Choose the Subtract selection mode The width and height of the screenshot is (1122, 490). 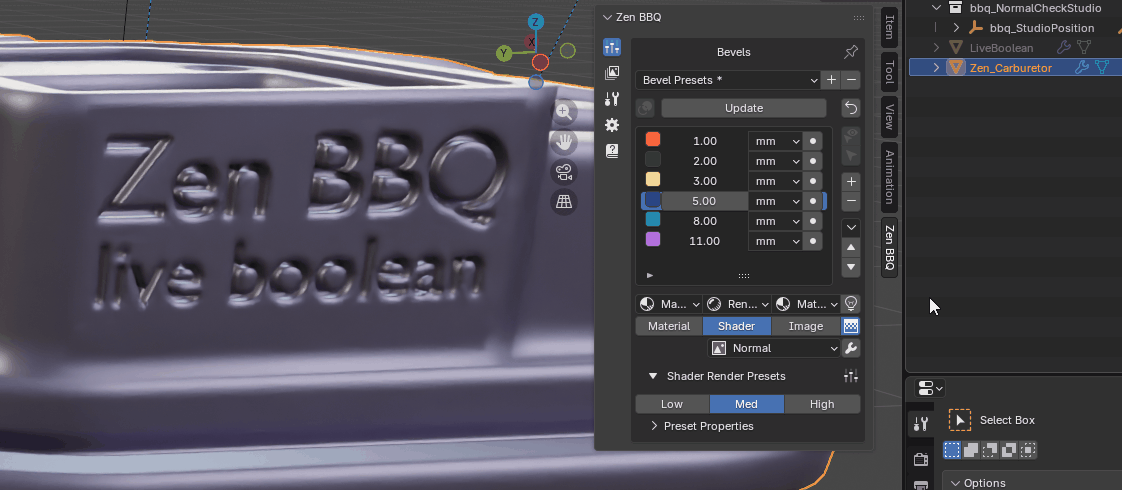point(990,450)
